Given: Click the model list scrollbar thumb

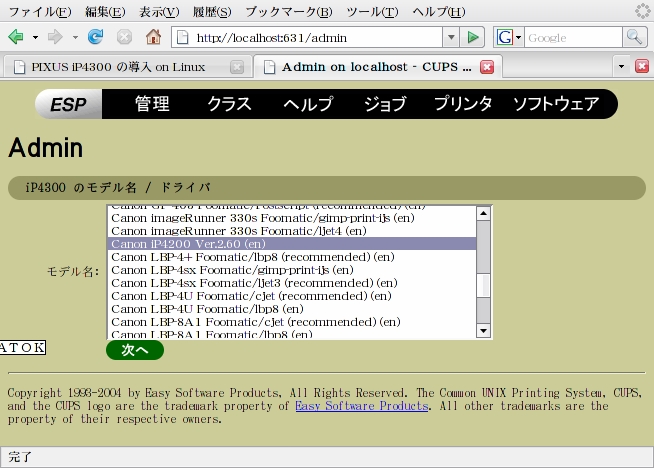Looking at the screenshot, I should [483, 285].
